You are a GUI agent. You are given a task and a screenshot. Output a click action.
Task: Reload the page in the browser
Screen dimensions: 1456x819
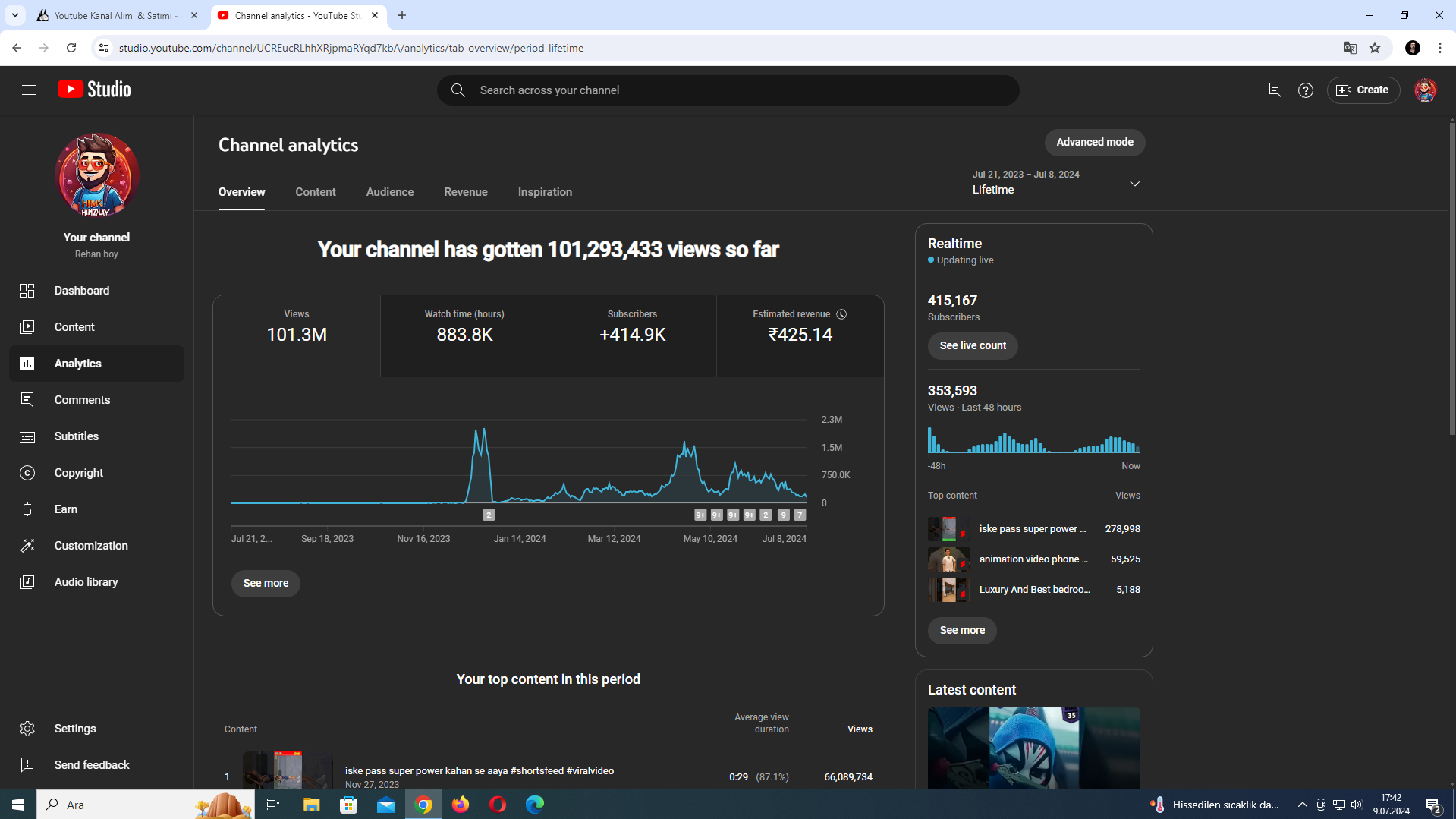coord(71,48)
